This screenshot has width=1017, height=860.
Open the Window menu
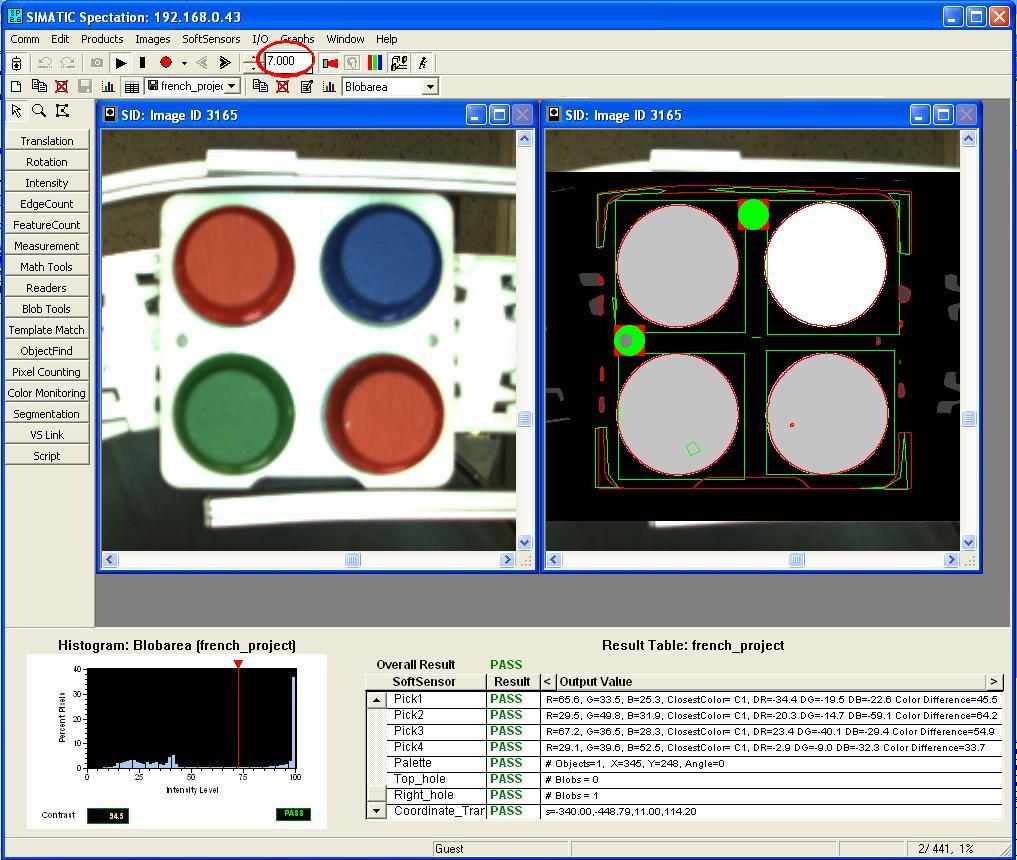[x=345, y=39]
